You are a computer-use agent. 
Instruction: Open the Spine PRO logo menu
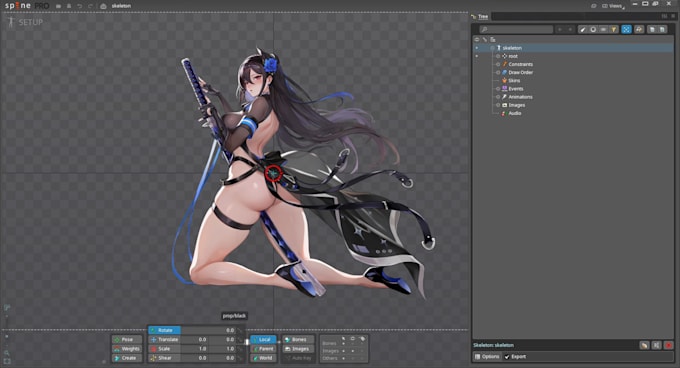click(26, 6)
